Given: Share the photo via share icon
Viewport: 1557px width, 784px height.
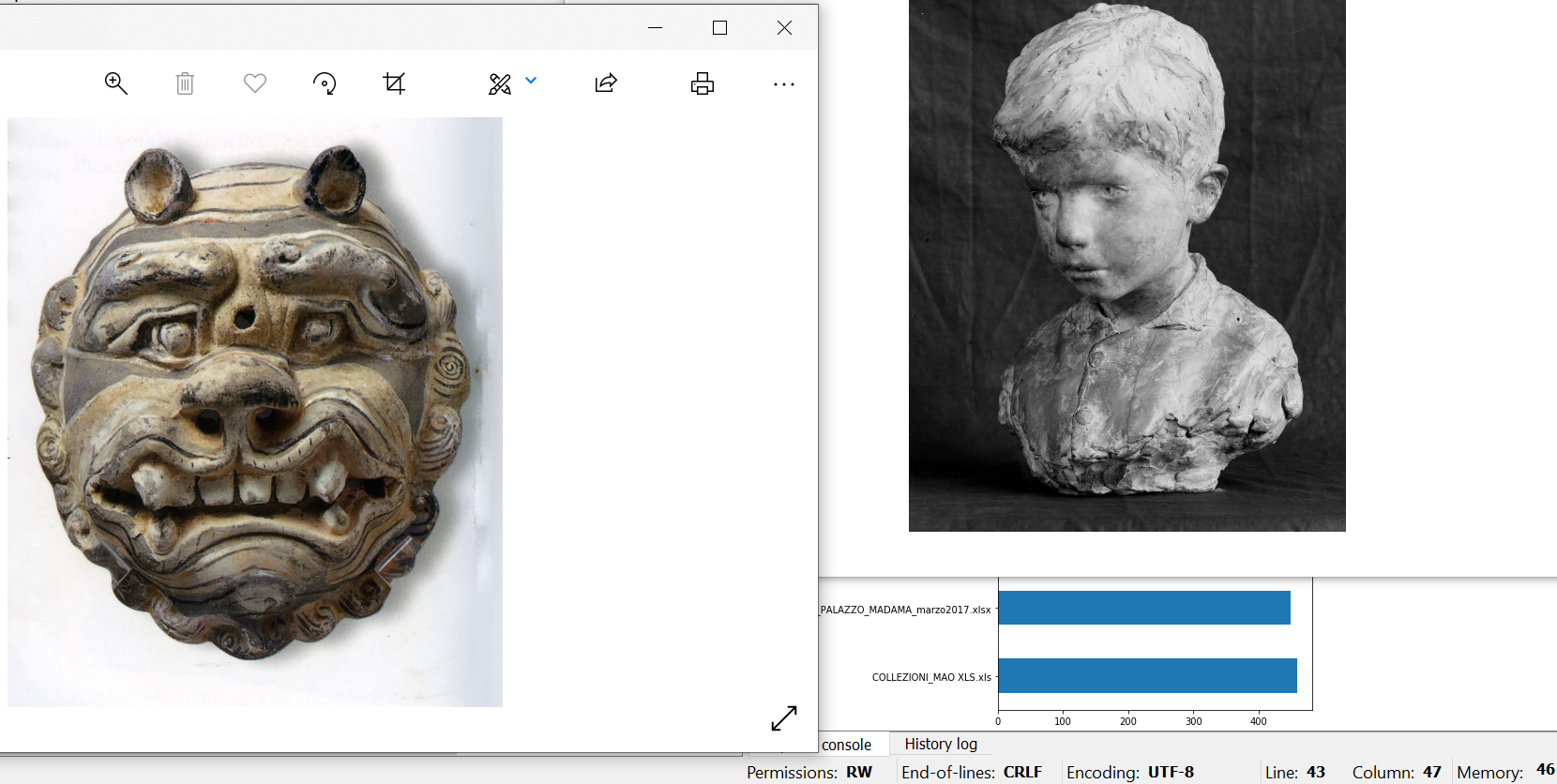Looking at the screenshot, I should (x=606, y=83).
